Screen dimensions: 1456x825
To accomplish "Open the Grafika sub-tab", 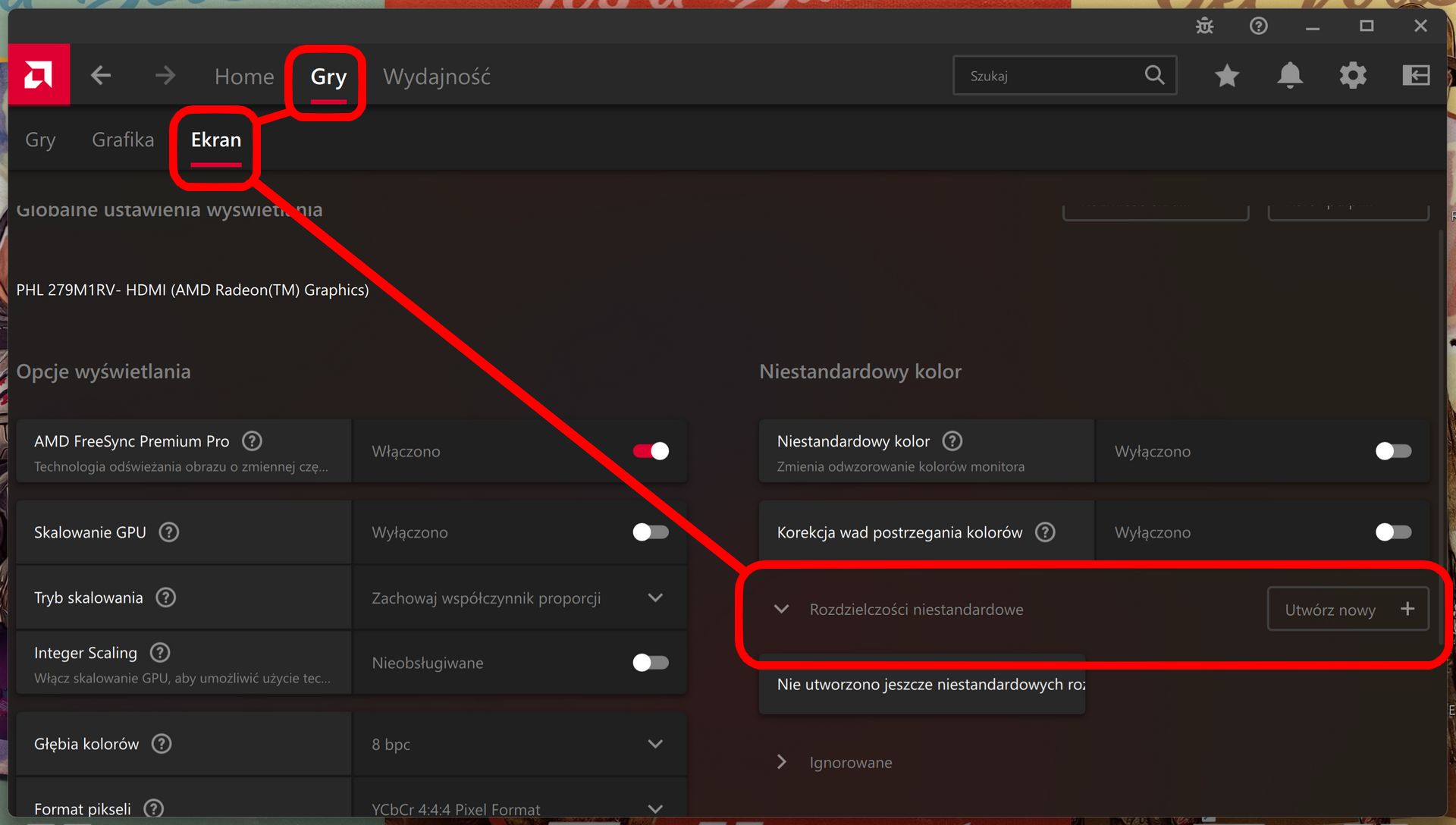I will (123, 140).
